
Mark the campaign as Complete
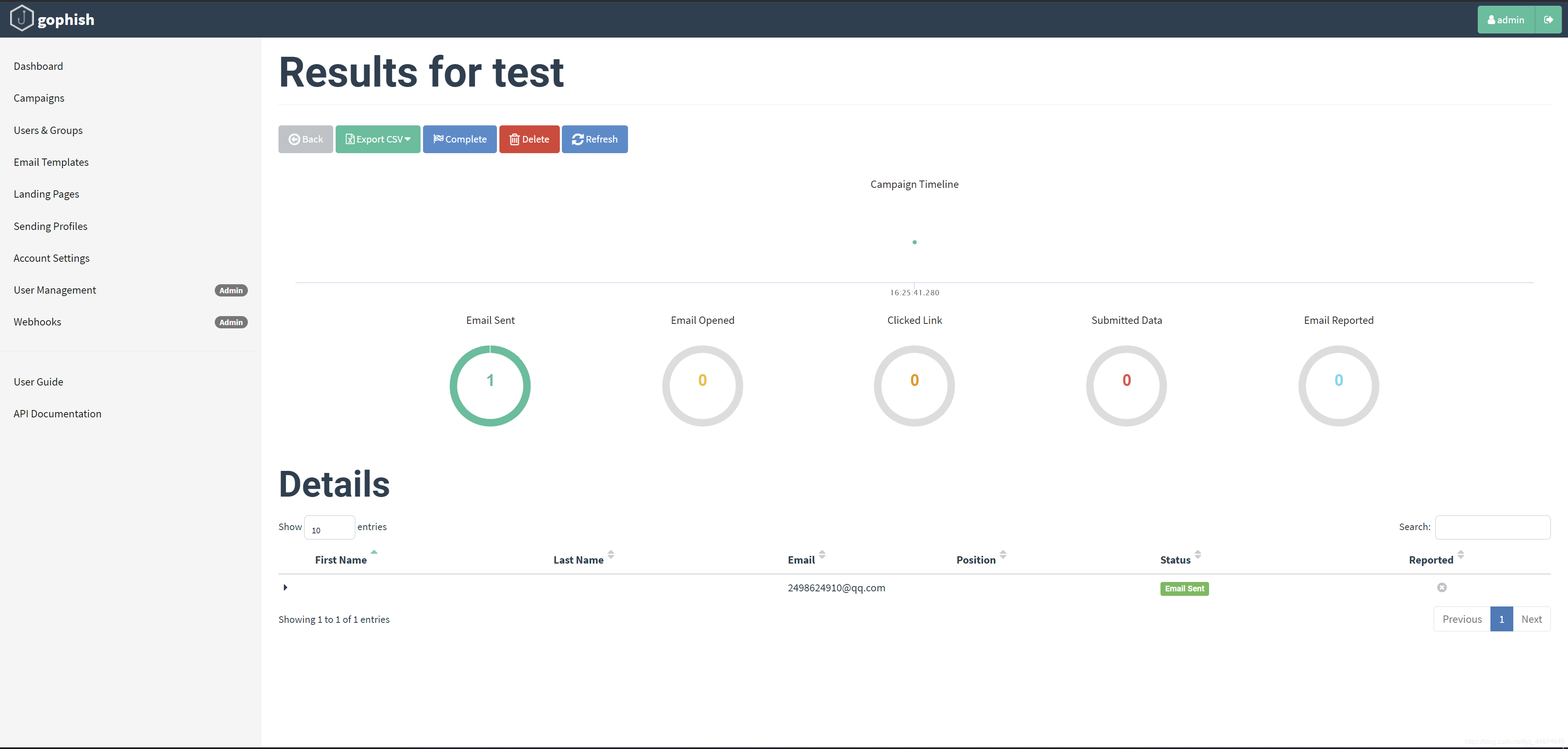459,139
